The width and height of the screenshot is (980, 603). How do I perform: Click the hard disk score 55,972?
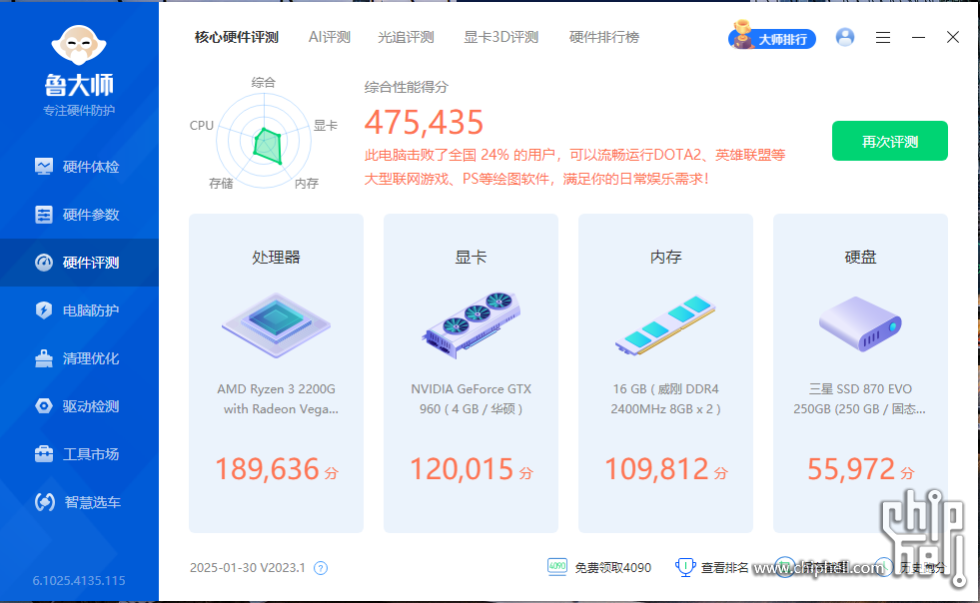point(851,469)
